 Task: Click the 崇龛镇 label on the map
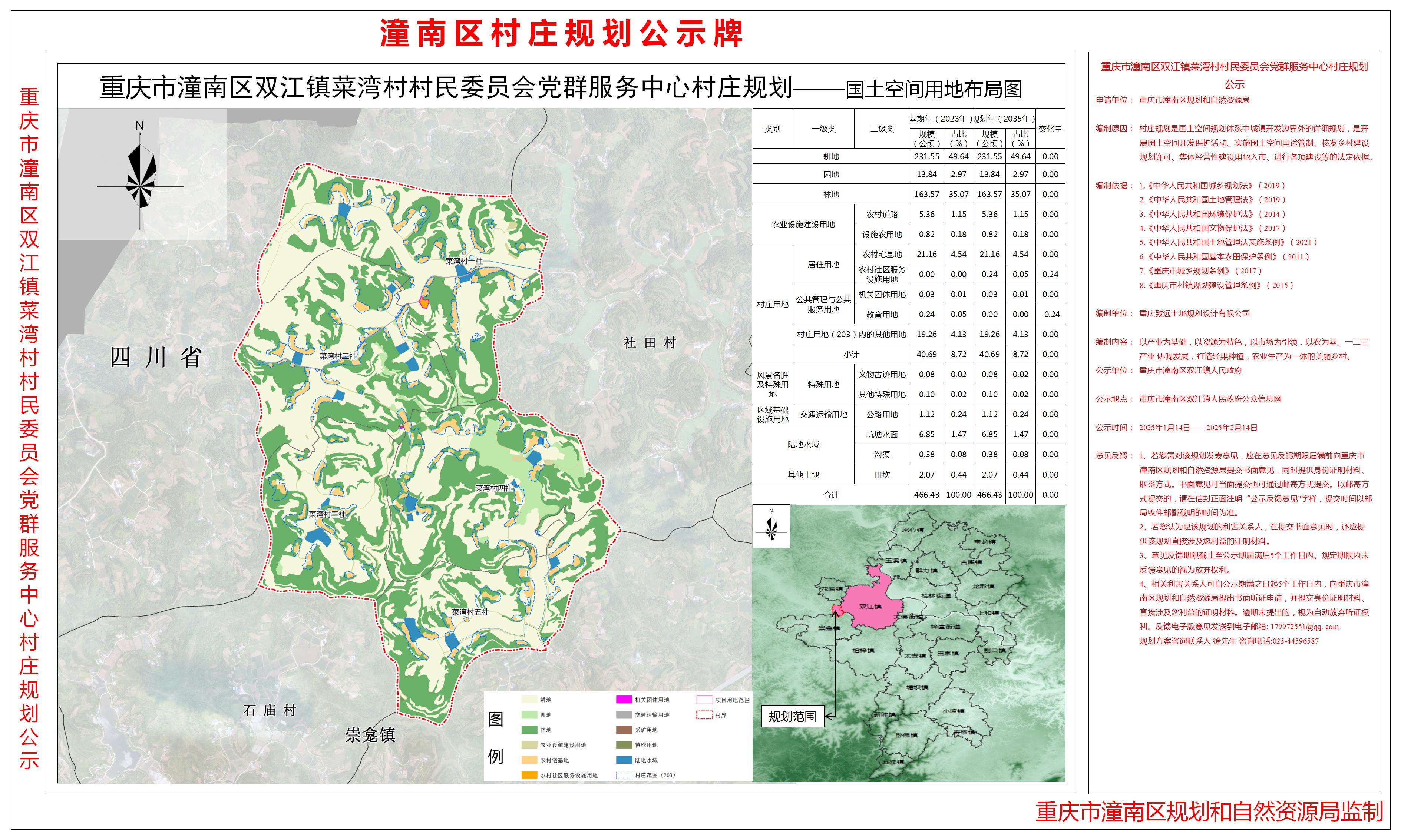tap(370, 735)
